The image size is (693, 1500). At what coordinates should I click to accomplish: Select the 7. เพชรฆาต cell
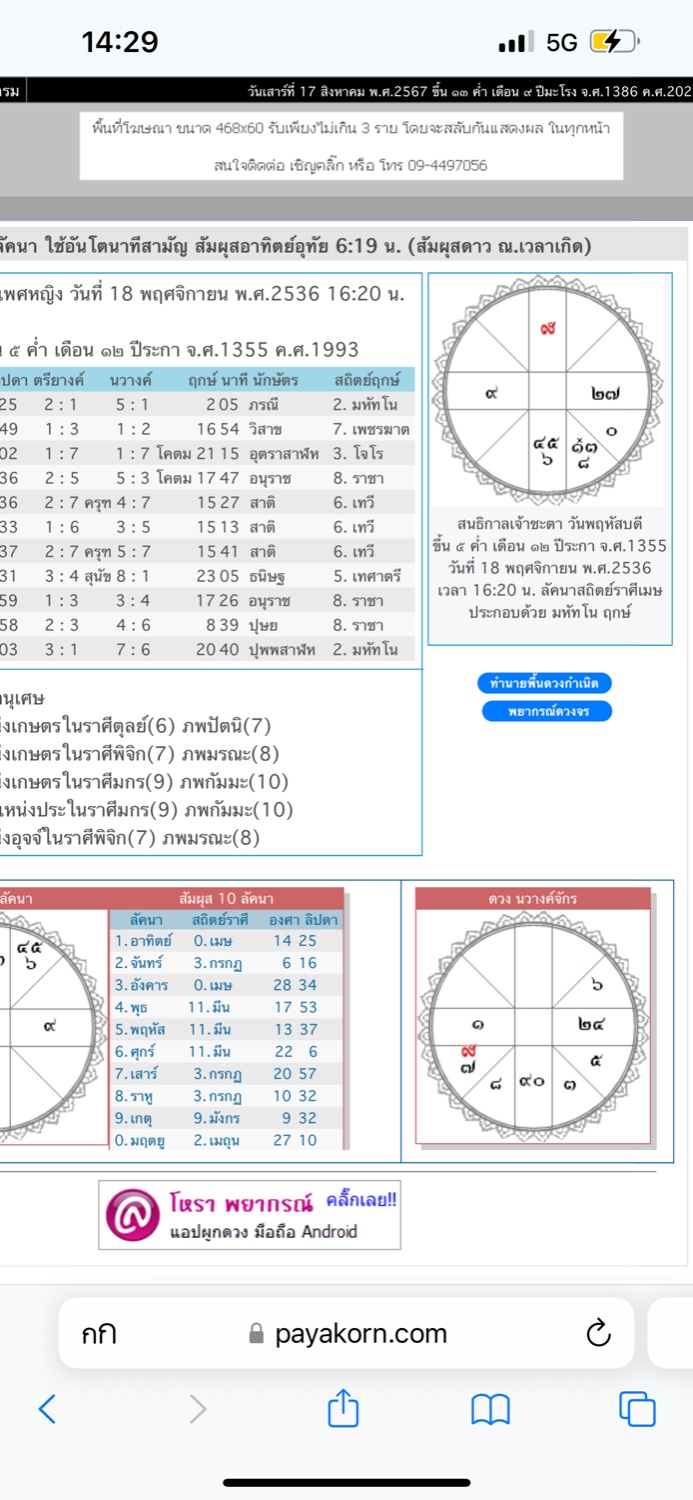click(x=373, y=430)
